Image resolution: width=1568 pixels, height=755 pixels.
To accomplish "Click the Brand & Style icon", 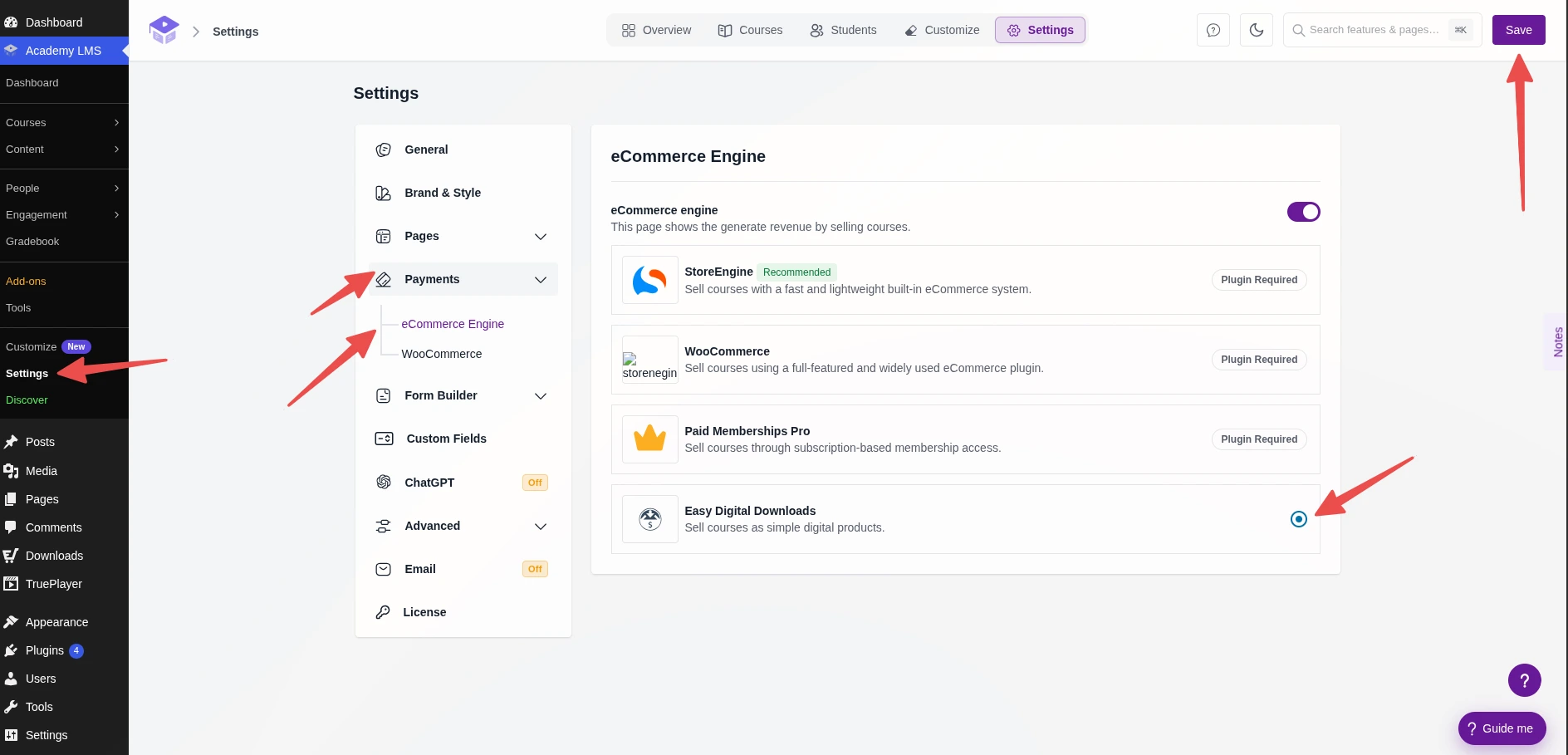I will pyautogui.click(x=383, y=193).
